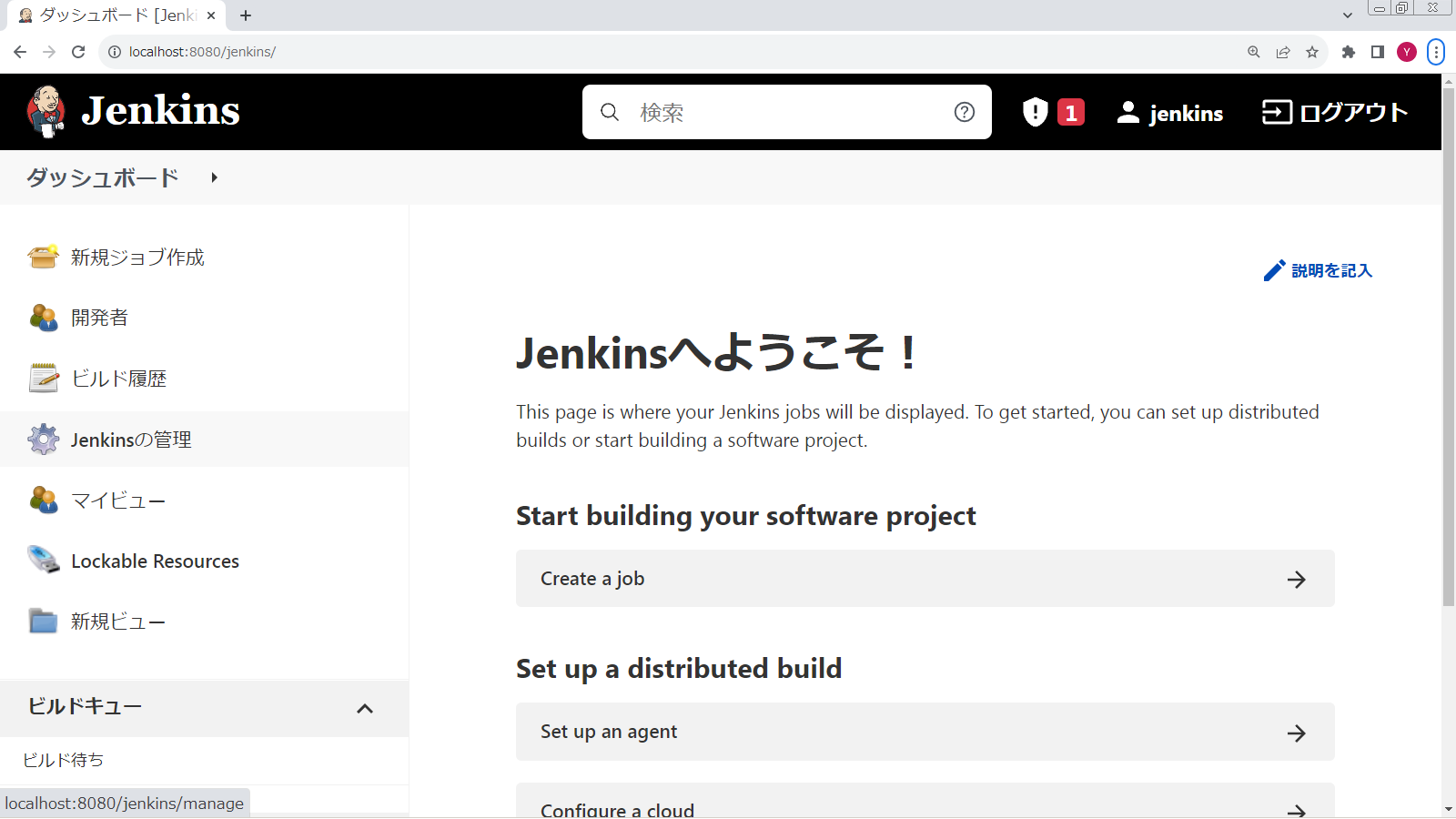Image resolution: width=1456 pixels, height=819 pixels.
Task: Open the tab search dropdown arrow
Action: point(1348,15)
